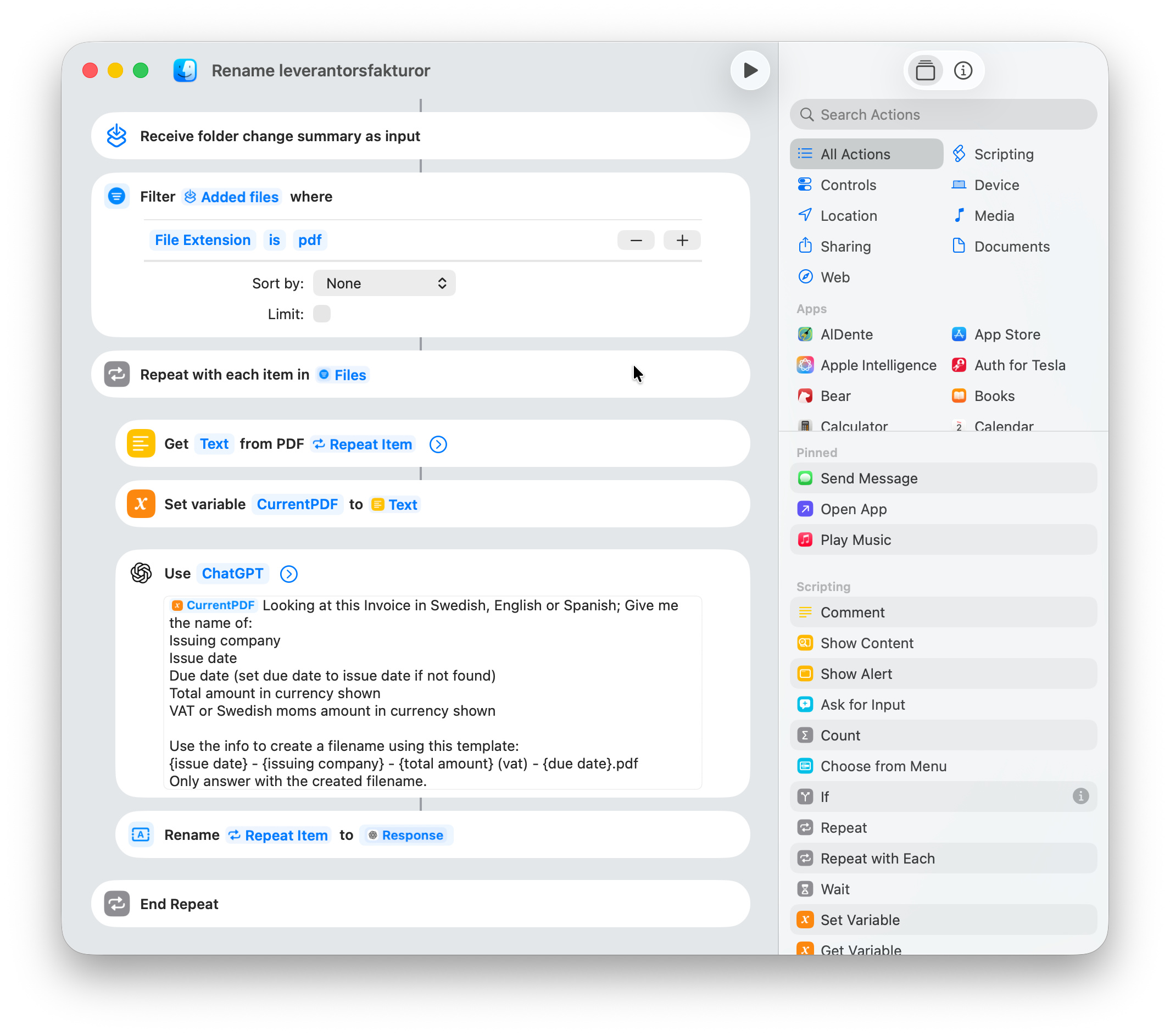Select the Scripting category
The image size is (1170, 1036).
(x=1003, y=154)
